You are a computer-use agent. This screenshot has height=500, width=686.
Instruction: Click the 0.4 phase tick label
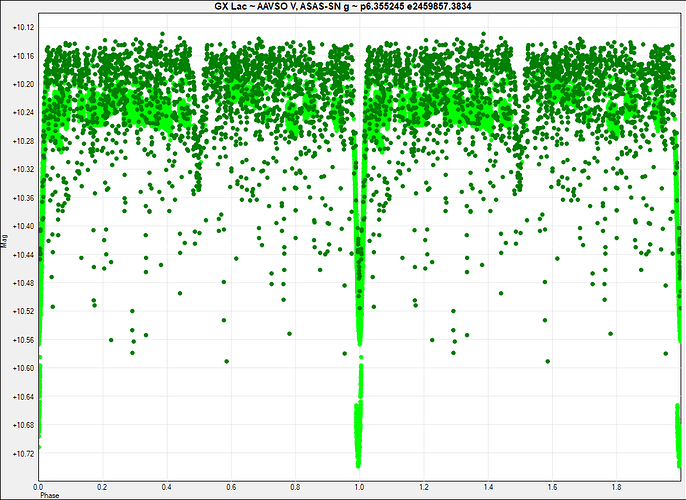click(x=167, y=484)
